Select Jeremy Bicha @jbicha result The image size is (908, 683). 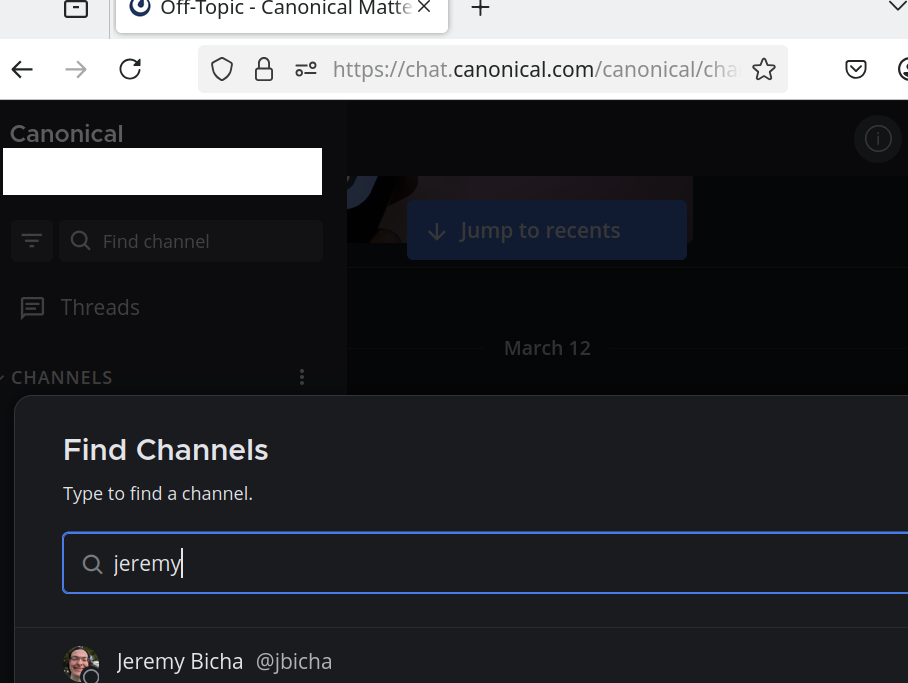(x=461, y=662)
